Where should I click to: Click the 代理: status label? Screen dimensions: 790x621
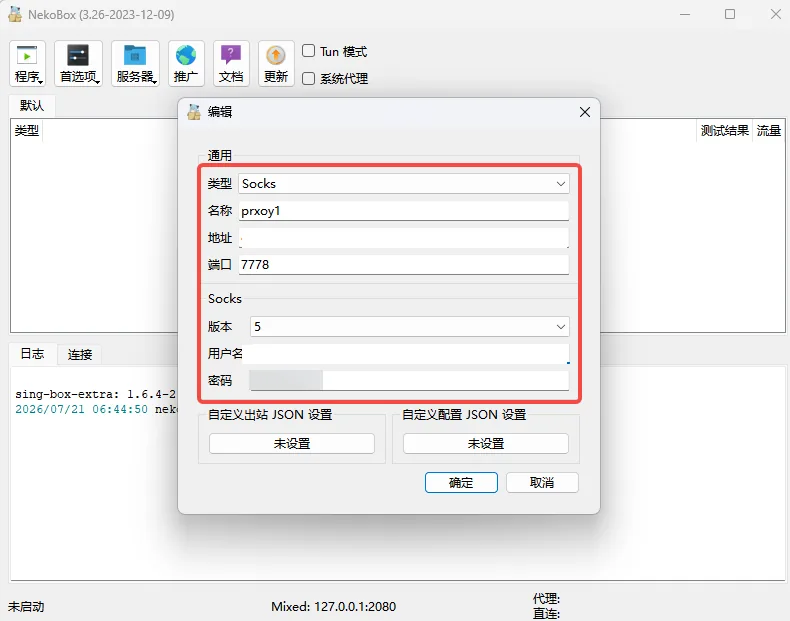point(546,598)
